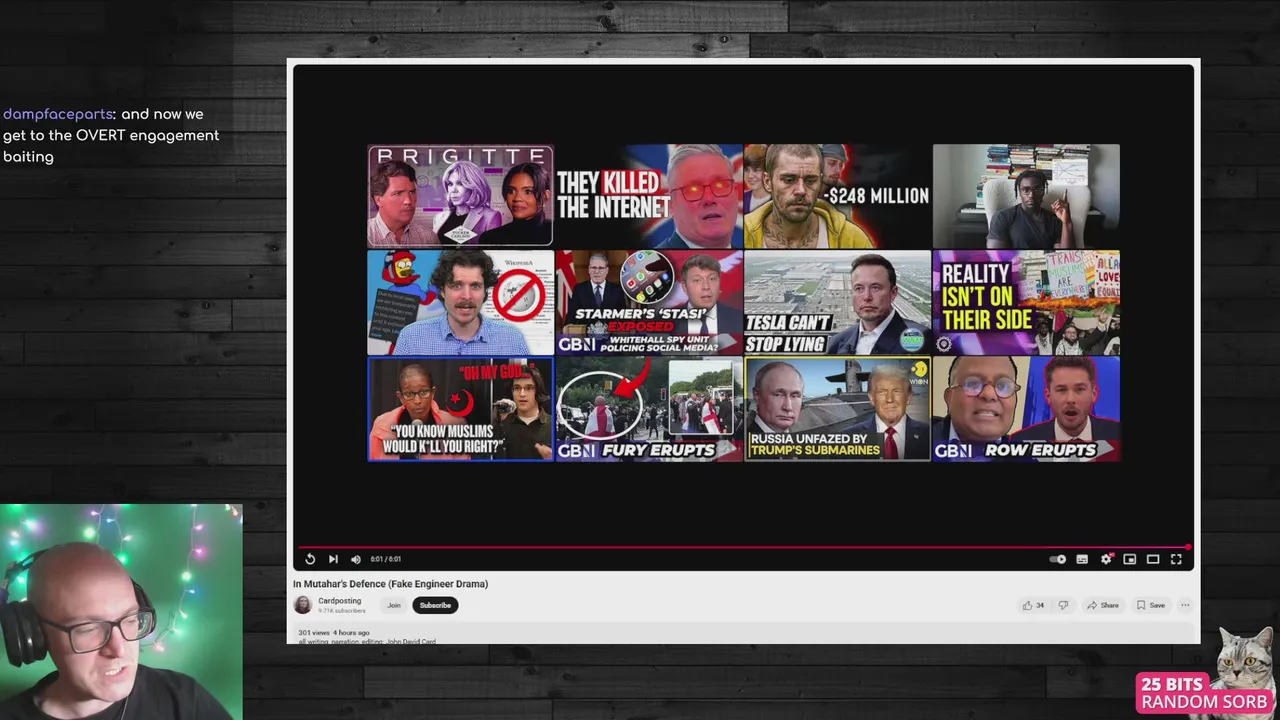
Task: Click the '301 views 4 hours ago' text
Action: click(x=334, y=633)
